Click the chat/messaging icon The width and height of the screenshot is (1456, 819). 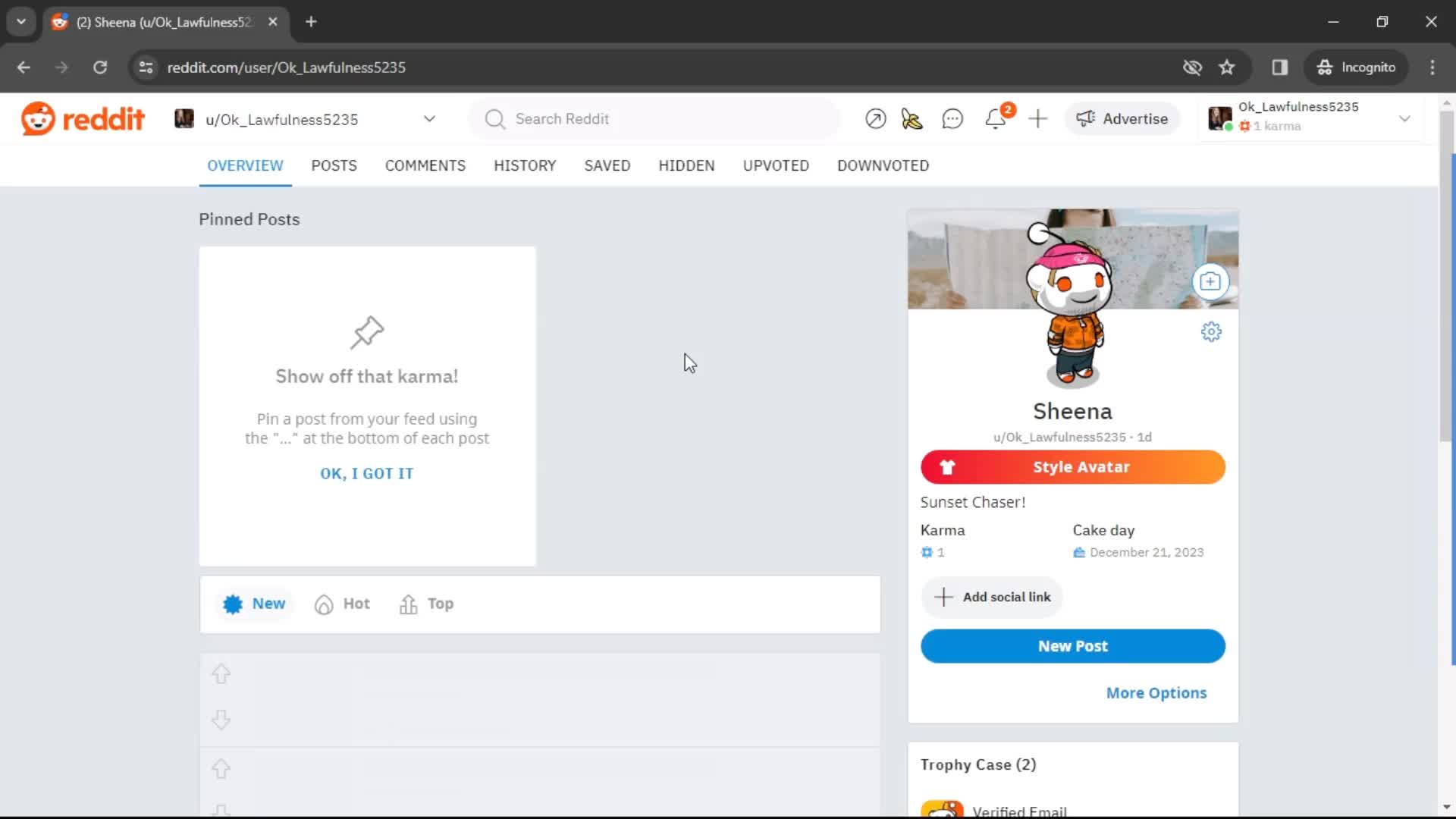point(952,119)
